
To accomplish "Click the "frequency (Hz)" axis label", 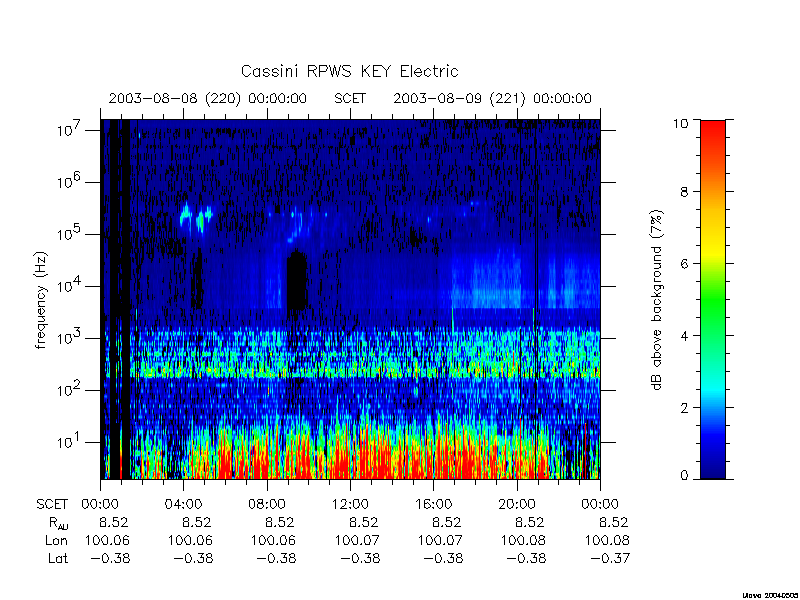I will [41, 301].
